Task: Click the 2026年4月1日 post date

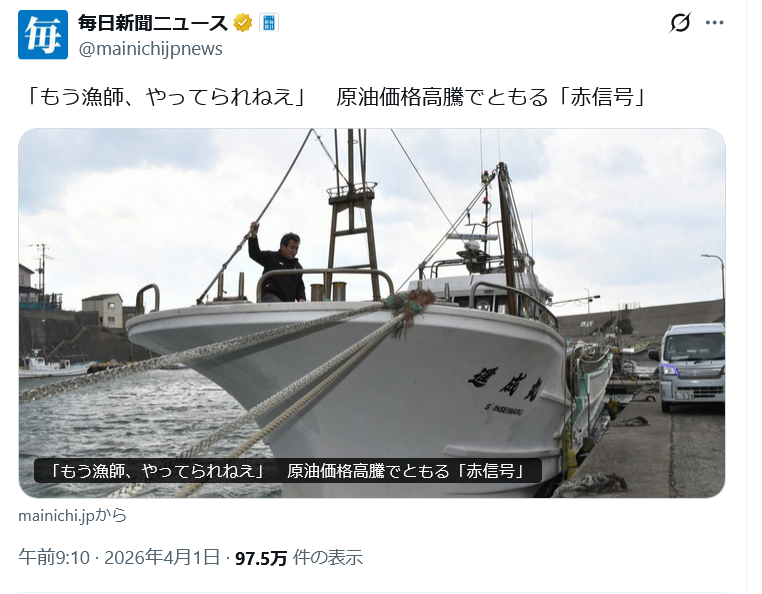Action: pos(162,558)
